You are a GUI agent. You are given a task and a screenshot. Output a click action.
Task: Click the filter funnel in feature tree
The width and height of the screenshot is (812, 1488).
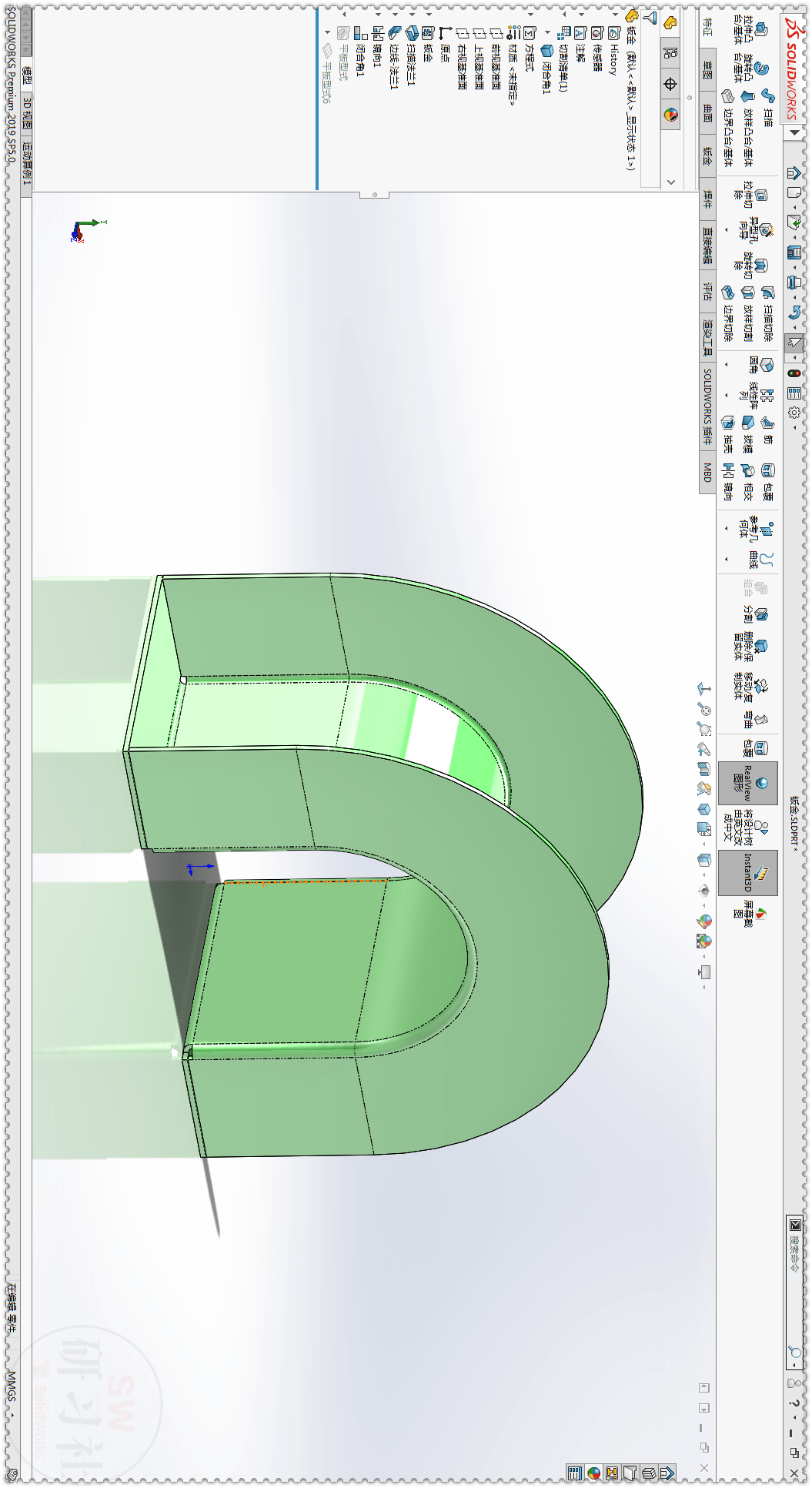pyautogui.click(x=650, y=18)
